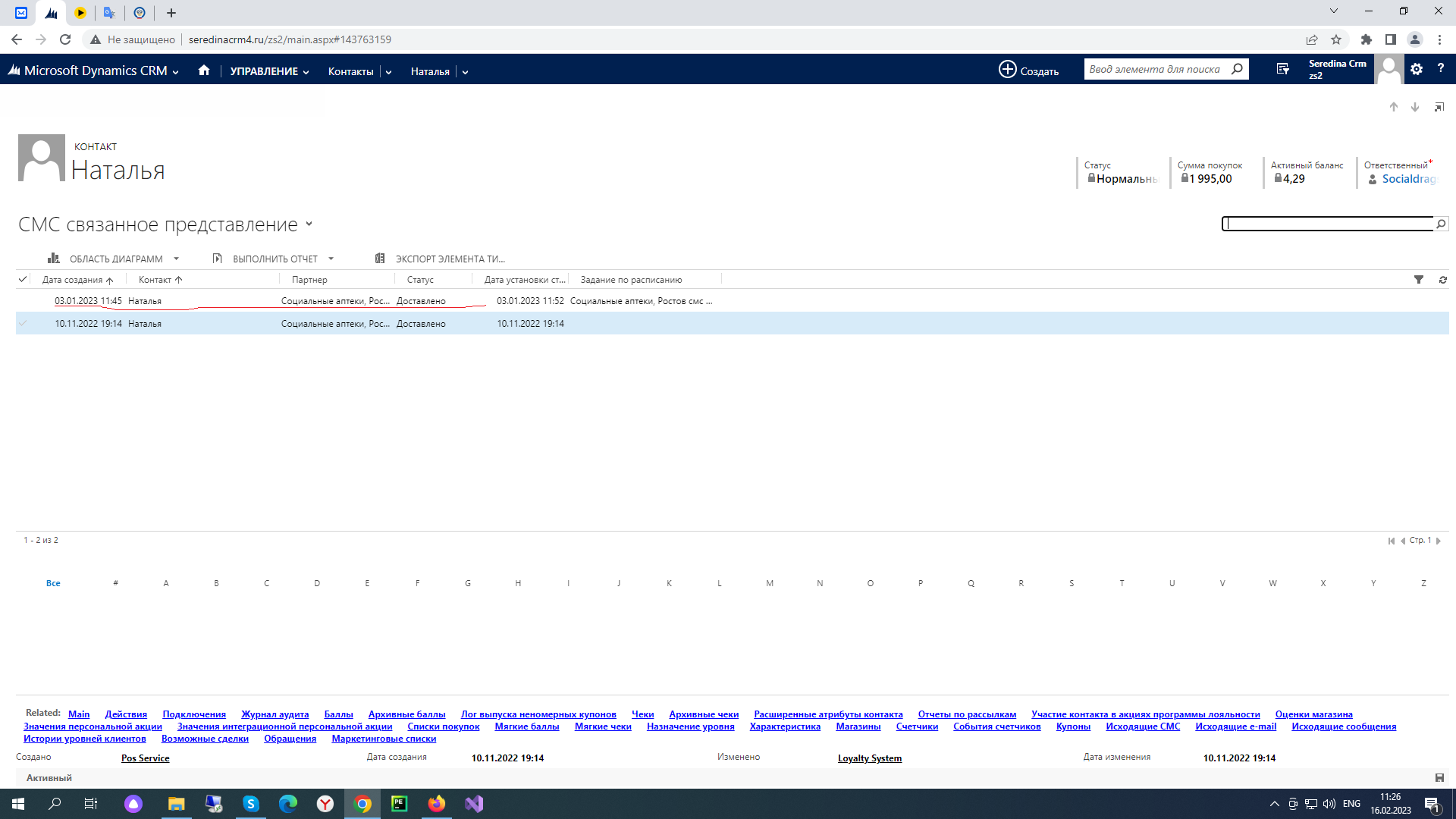Click the save icon in status footer
This screenshot has width=1456, height=819.
1439,777
